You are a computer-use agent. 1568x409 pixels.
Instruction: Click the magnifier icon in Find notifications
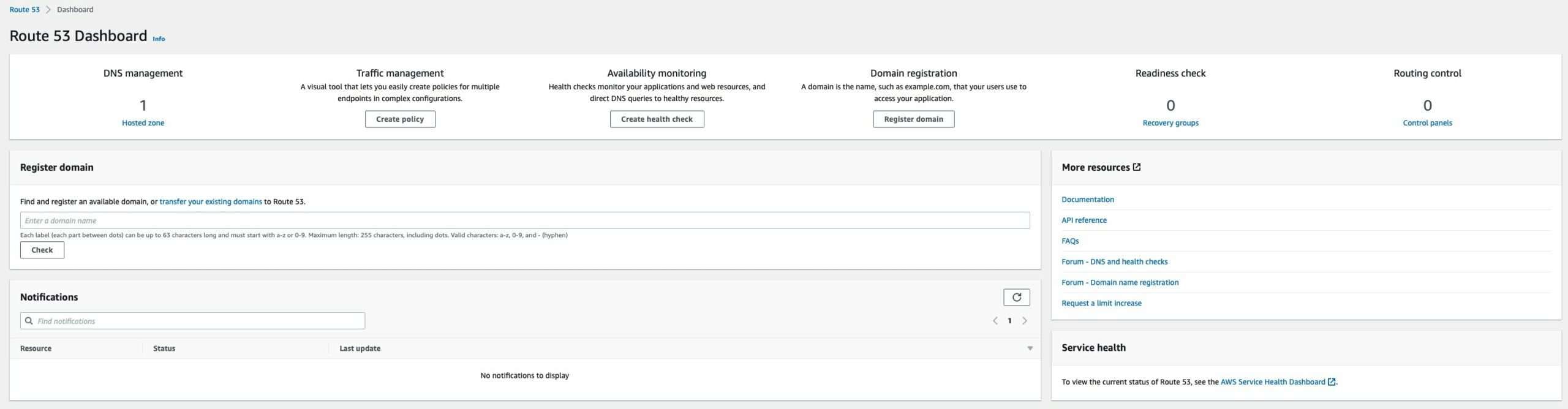[29, 321]
